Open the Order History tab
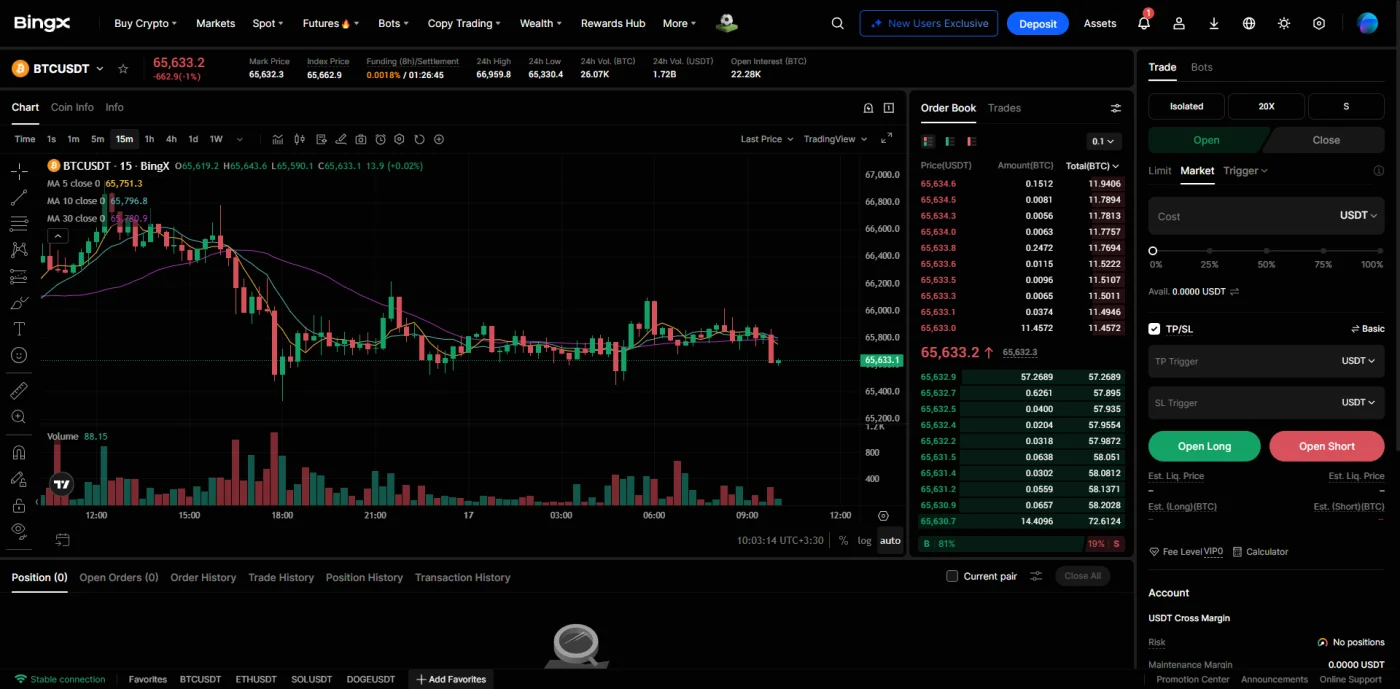The width and height of the screenshot is (1400, 689). [203, 577]
